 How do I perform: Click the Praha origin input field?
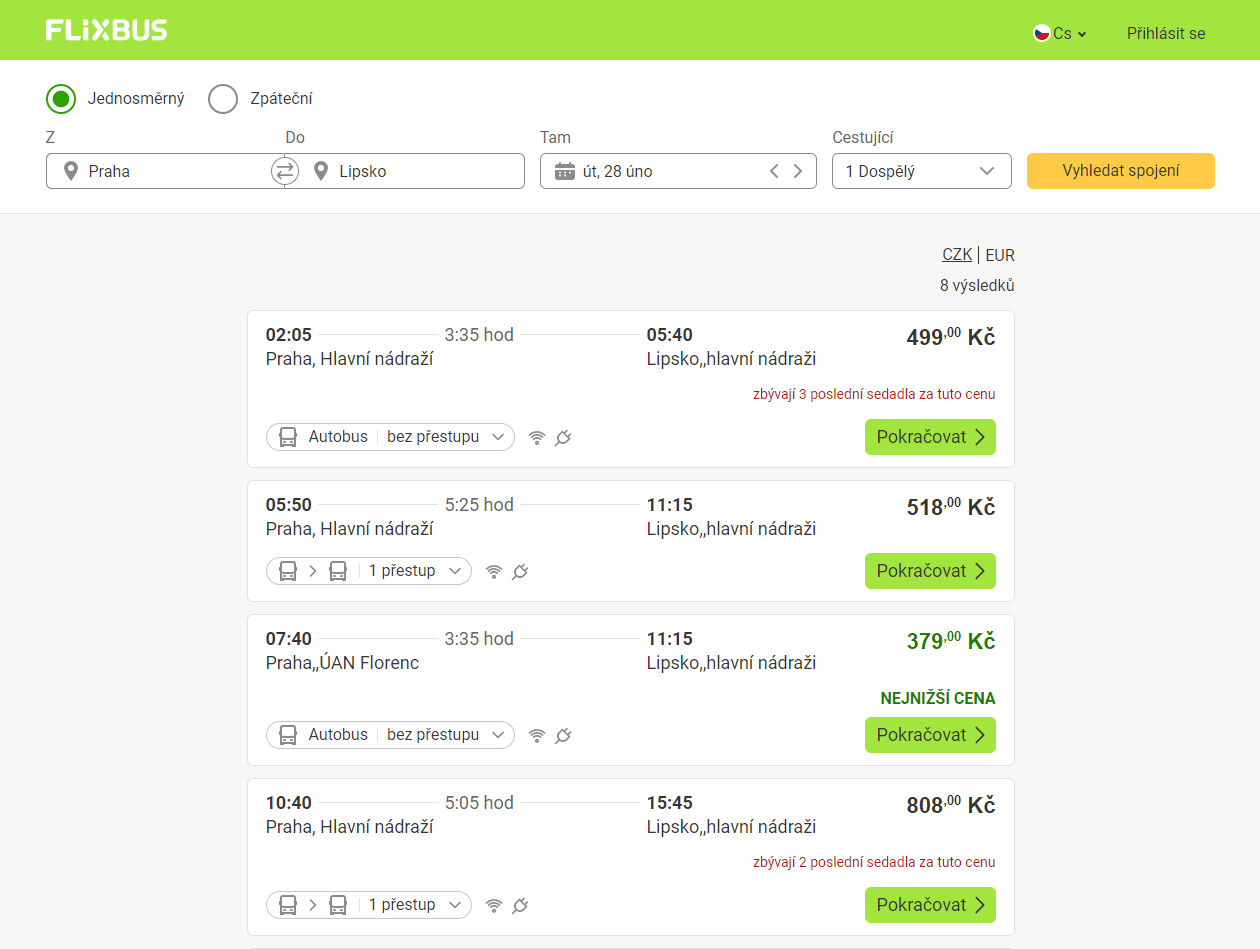[170, 171]
